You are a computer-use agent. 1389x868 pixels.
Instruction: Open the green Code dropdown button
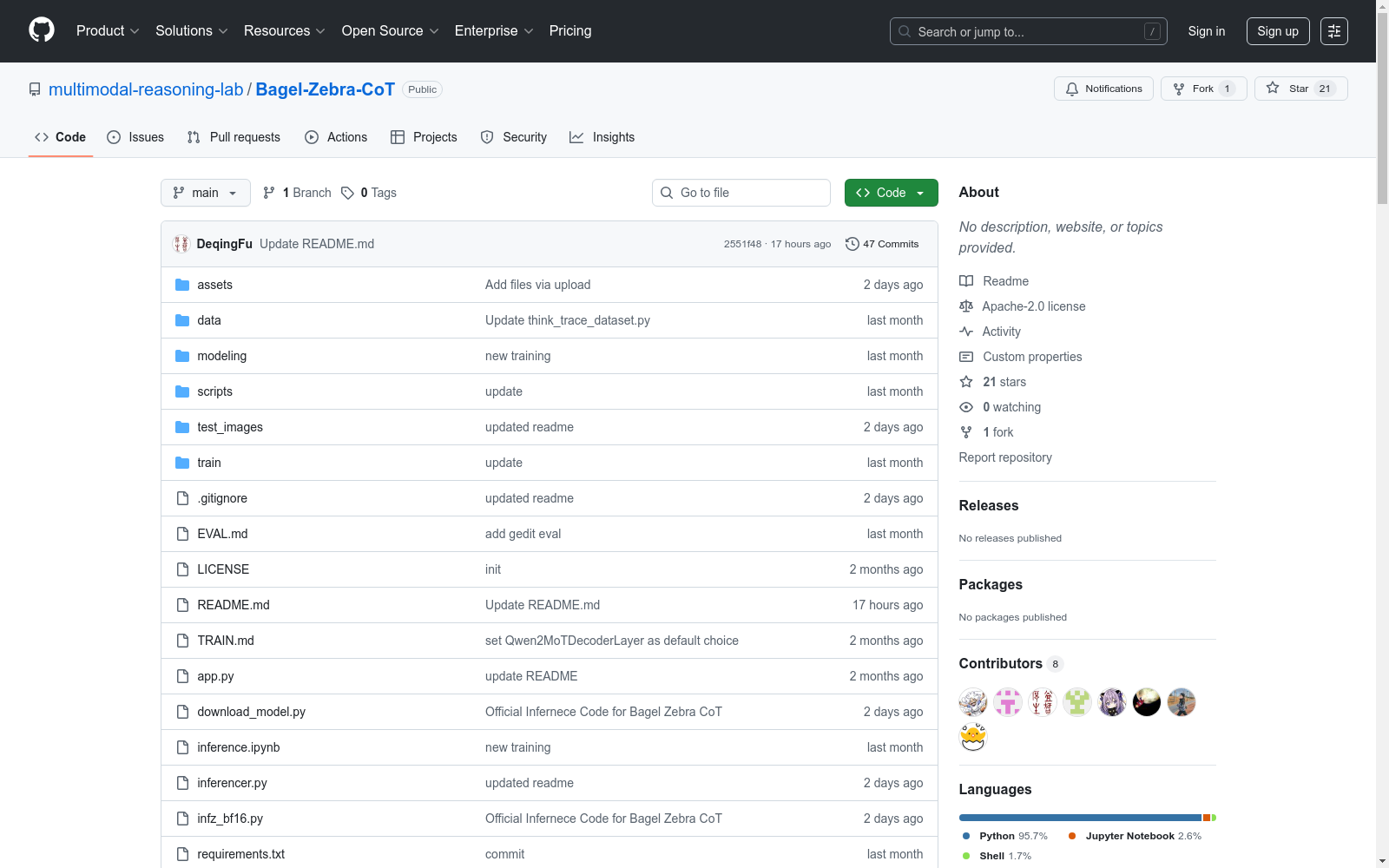tap(892, 193)
